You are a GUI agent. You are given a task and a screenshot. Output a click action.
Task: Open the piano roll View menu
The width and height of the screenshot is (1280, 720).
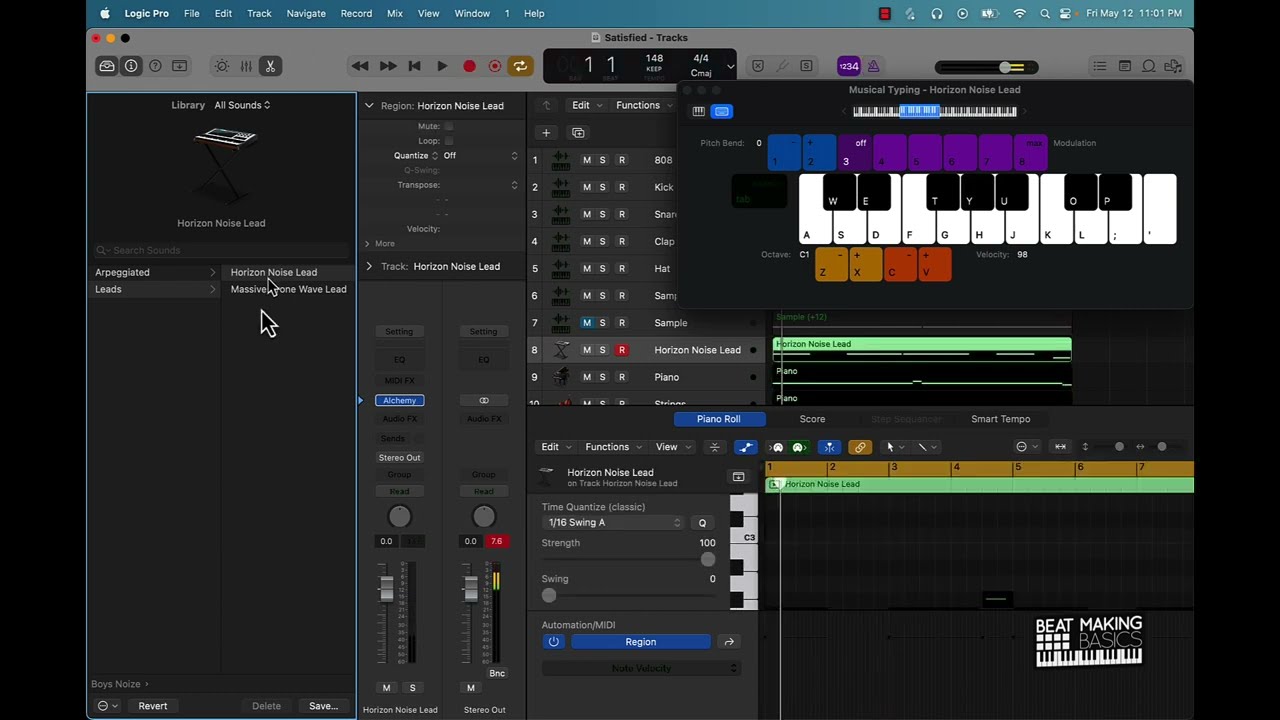671,447
